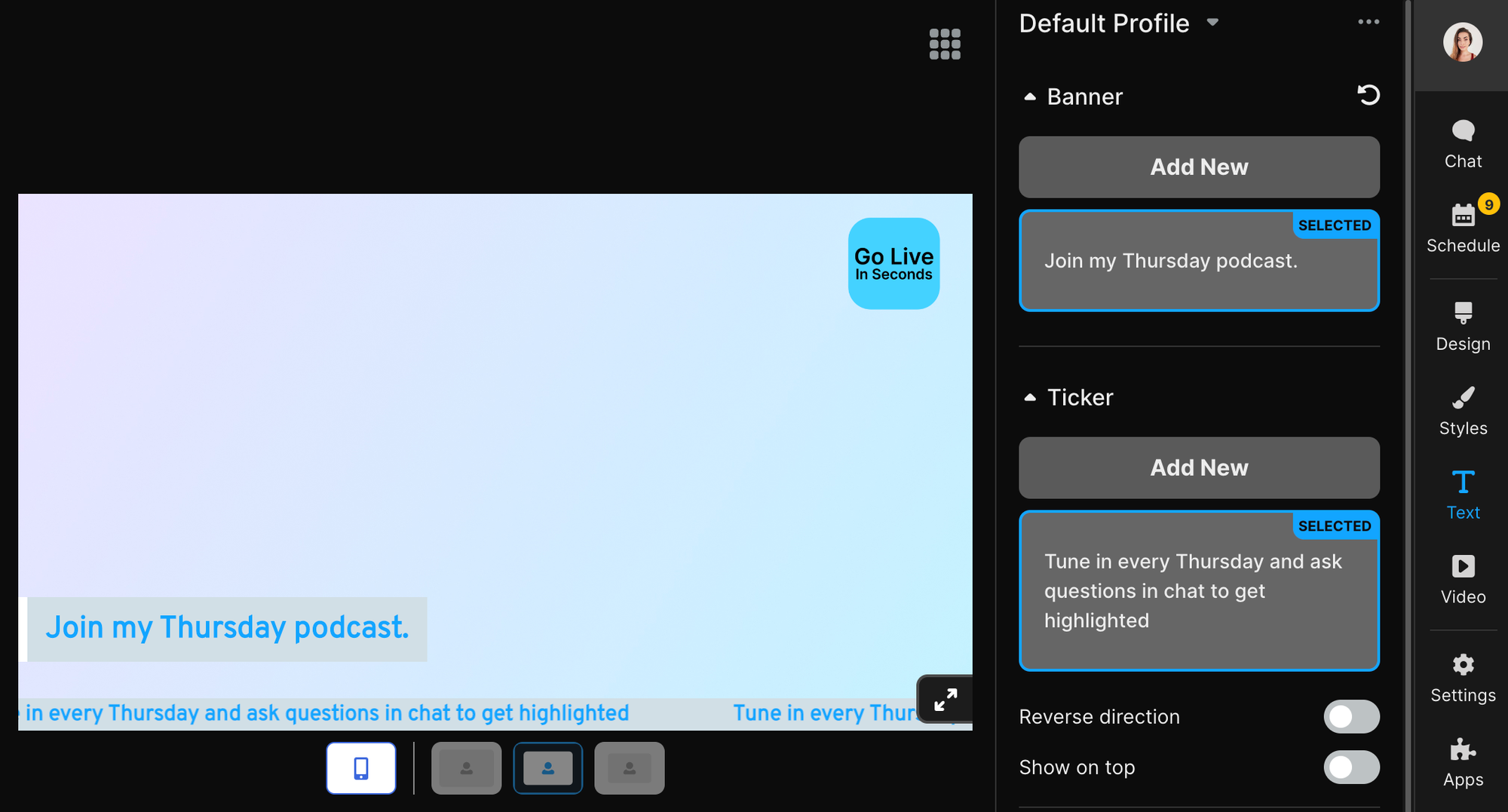Image resolution: width=1508 pixels, height=812 pixels.
Task: Enable the Show on top switch
Action: coord(1351,768)
